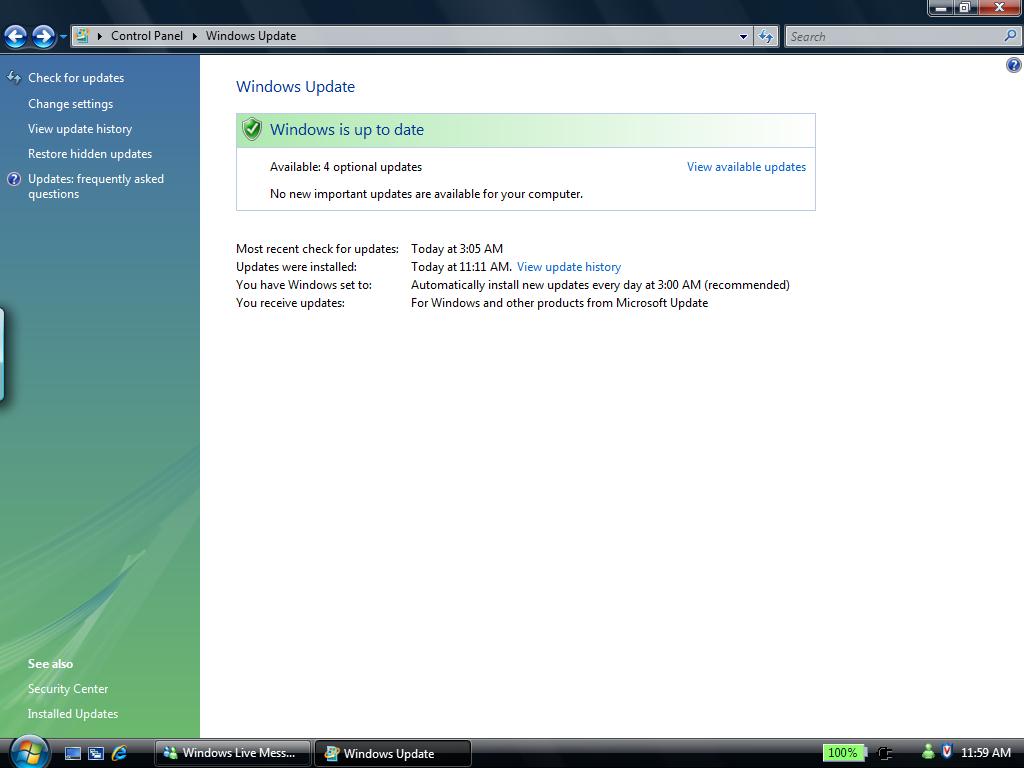Click 'For Windows and other products from Microsoft Update'
The height and width of the screenshot is (768, 1024).
560,302
